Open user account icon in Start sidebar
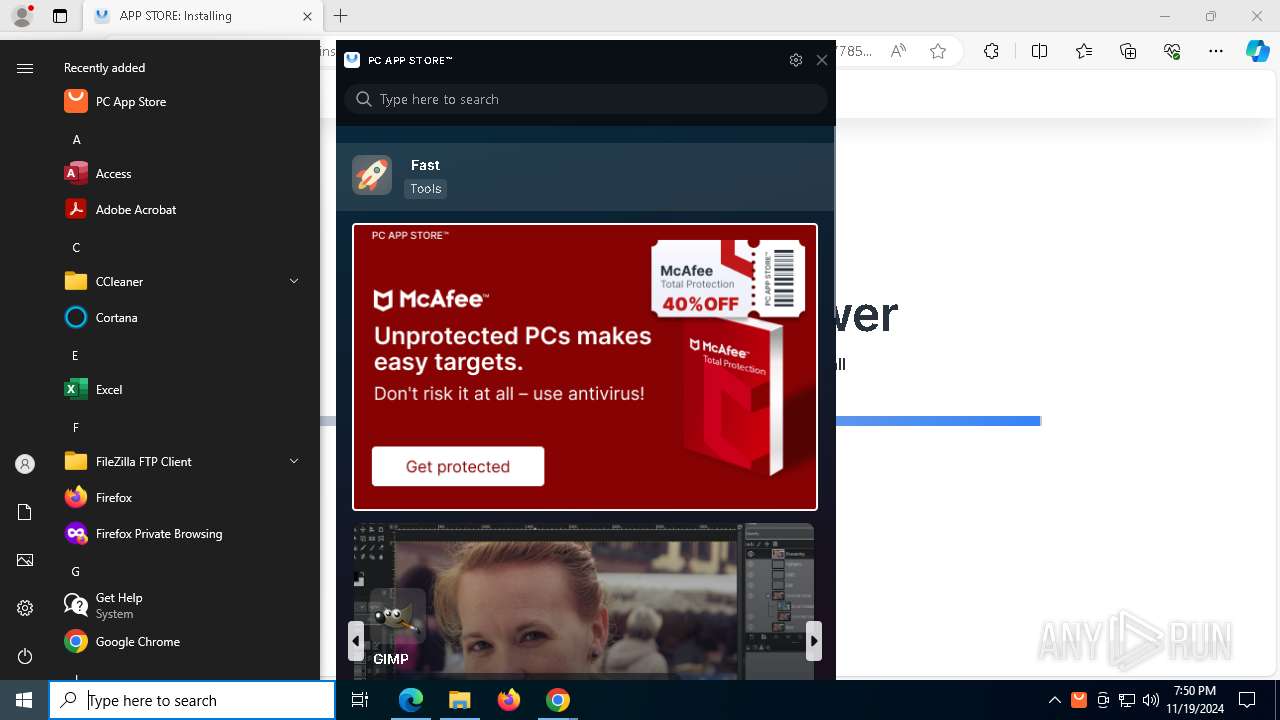Viewport: 1280px width, 720px height. pos(25,464)
